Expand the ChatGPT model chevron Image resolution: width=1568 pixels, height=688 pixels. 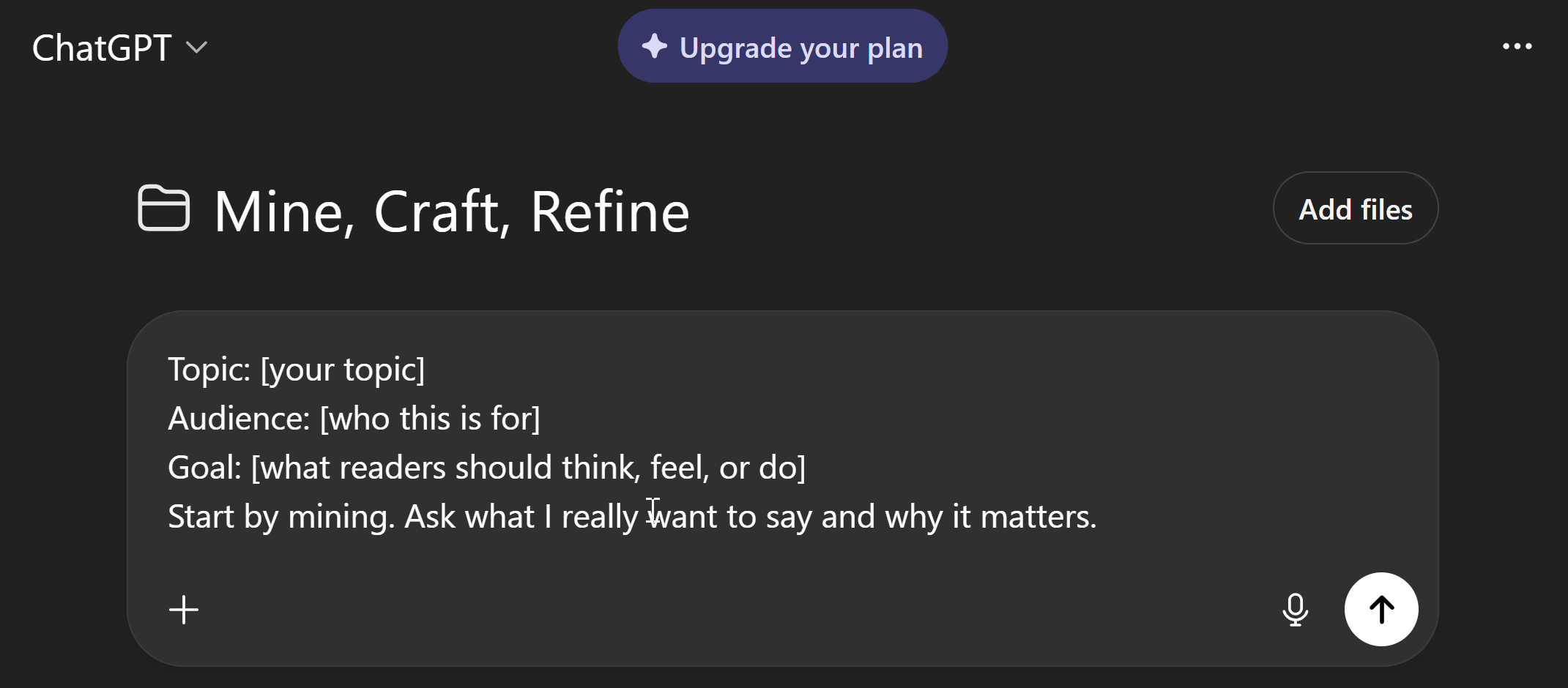pos(196,48)
